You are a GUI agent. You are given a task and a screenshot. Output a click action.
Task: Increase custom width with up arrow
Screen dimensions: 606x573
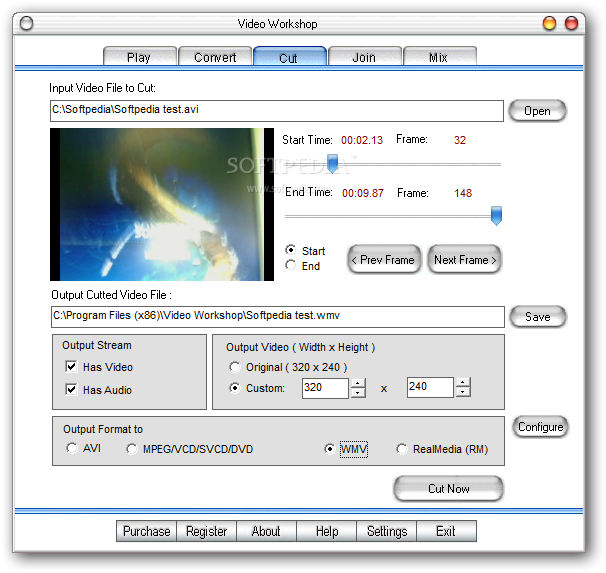(358, 383)
